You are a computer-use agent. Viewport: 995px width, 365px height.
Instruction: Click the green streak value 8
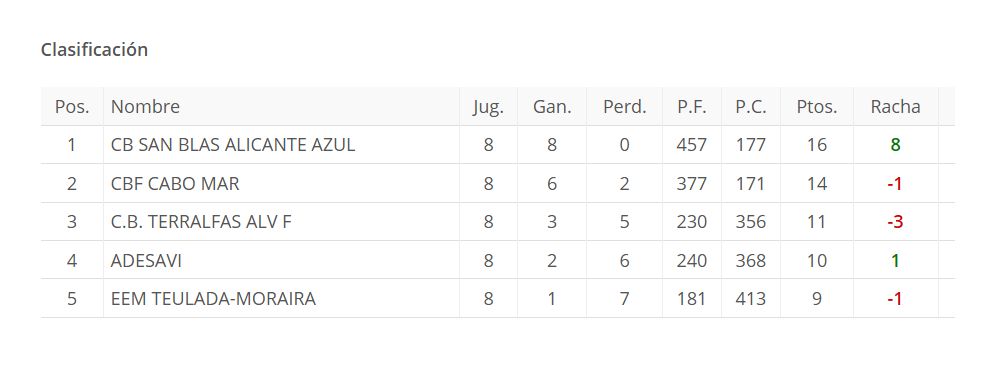click(895, 145)
